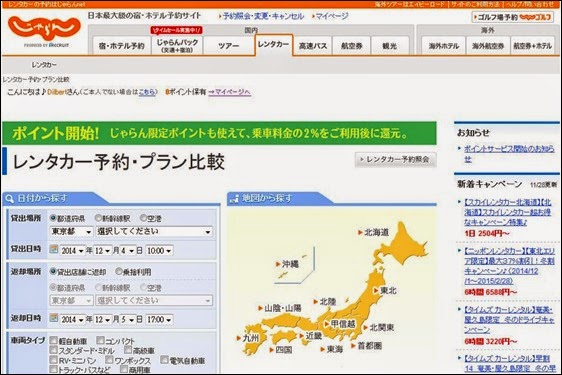Click レンタカー breadcrumb in gray bar
Image resolution: width=562 pixels, height=375 pixels.
[44, 65]
